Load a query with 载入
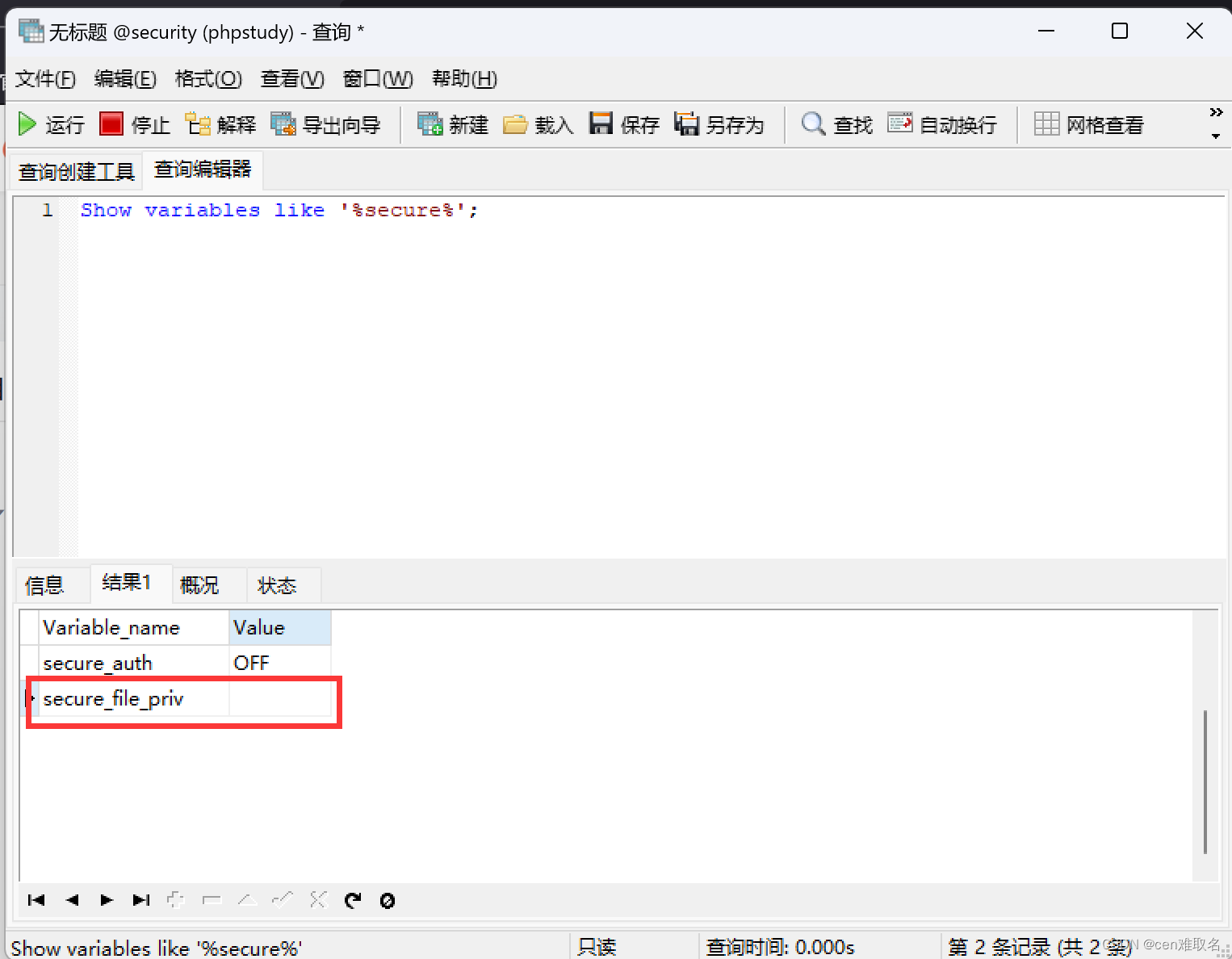This screenshot has width=1232, height=959. [x=538, y=124]
